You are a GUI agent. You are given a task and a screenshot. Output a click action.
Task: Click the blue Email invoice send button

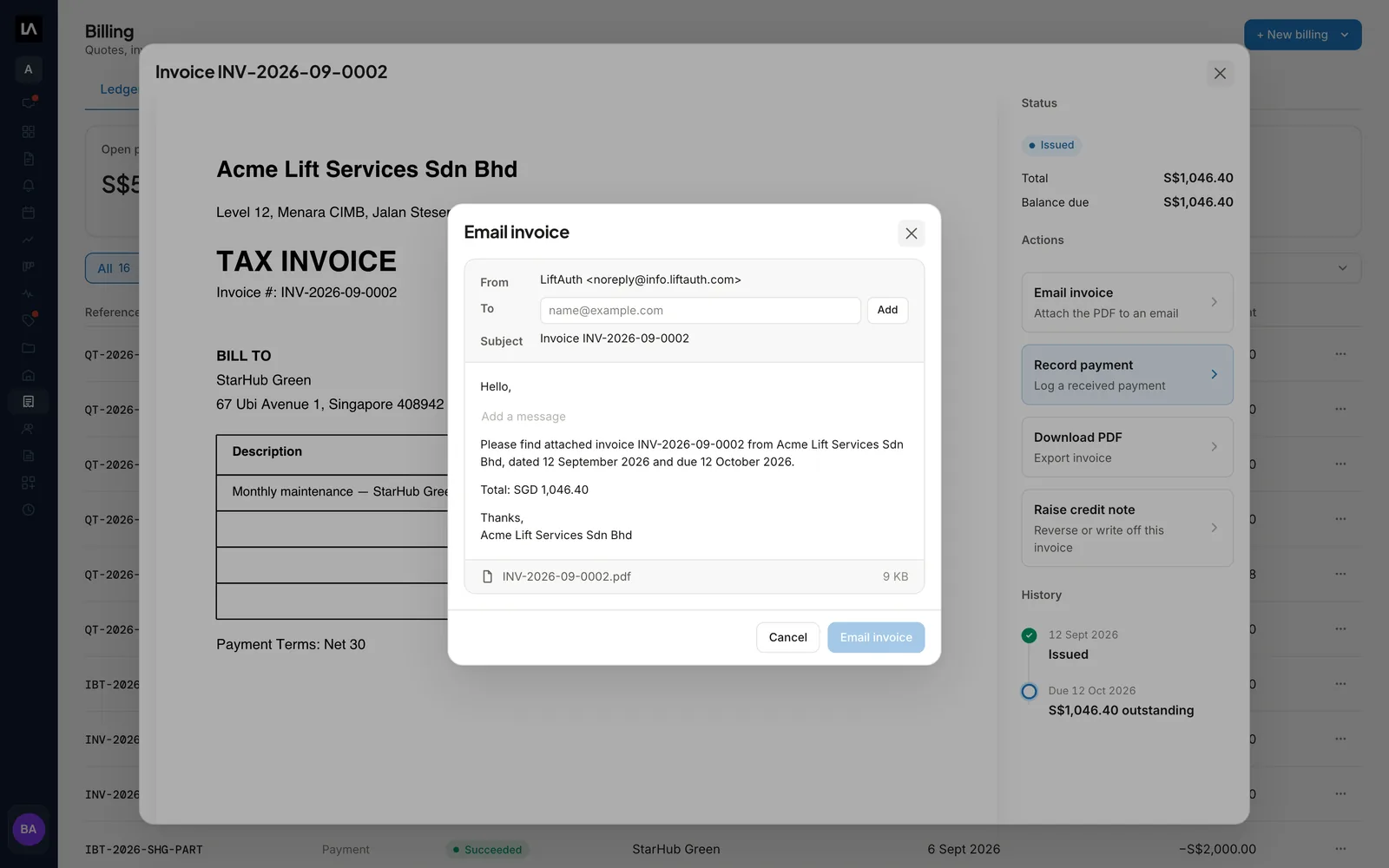(x=876, y=637)
